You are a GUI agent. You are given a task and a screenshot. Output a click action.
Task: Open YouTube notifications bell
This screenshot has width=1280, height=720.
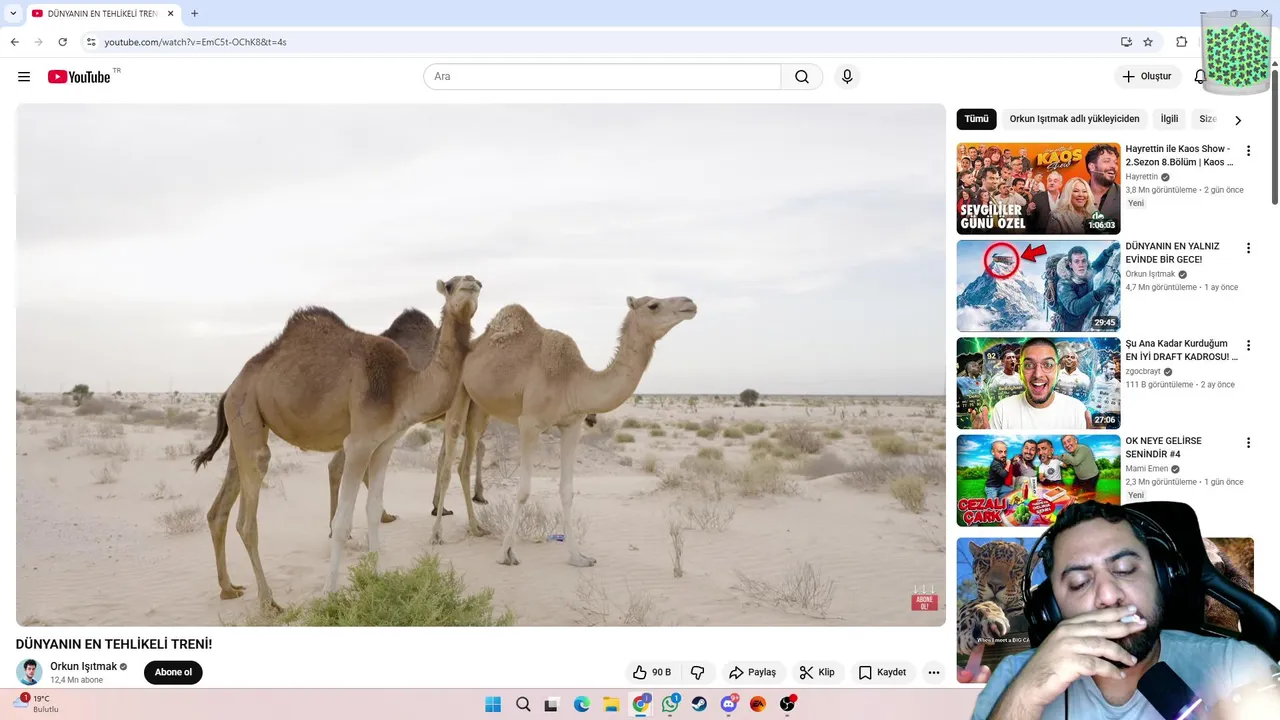pyautogui.click(x=1200, y=77)
